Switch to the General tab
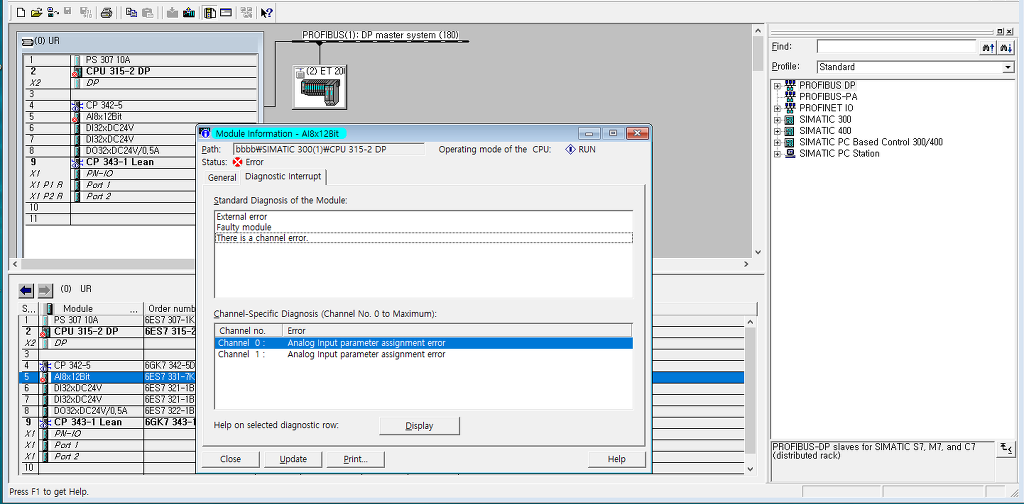 222,178
